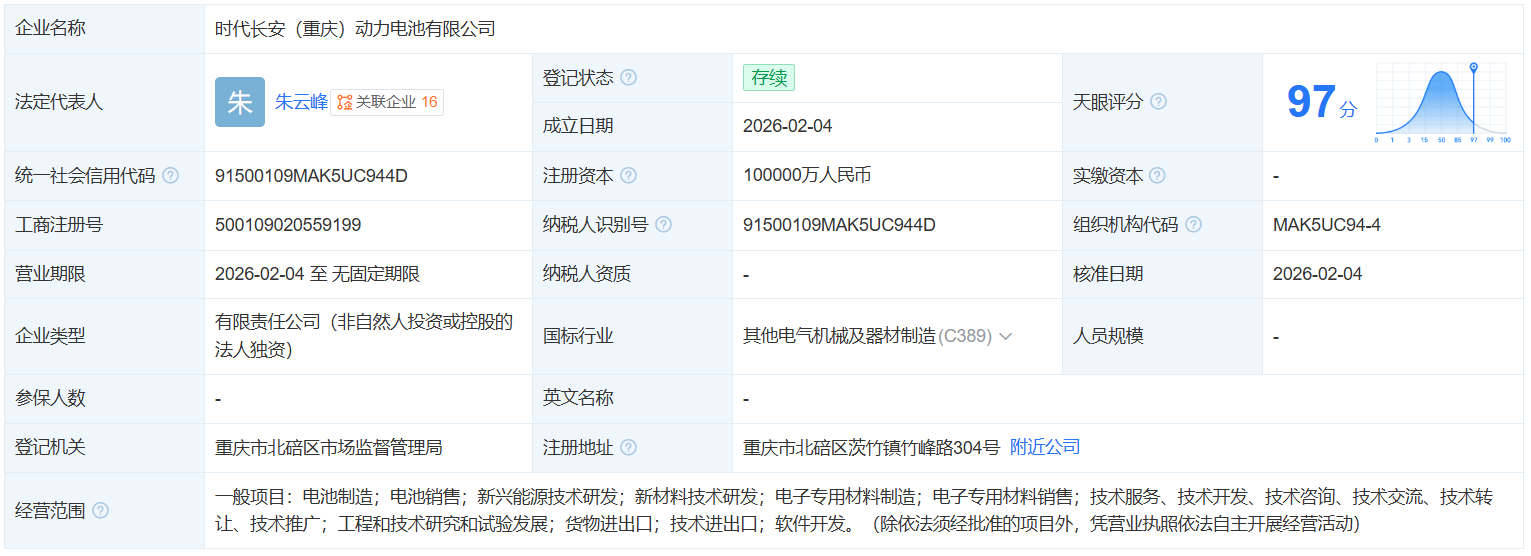Open legal representative 朱云峰 profile link
Image resolution: width=1531 pixels, height=556 pixels.
(x=301, y=102)
